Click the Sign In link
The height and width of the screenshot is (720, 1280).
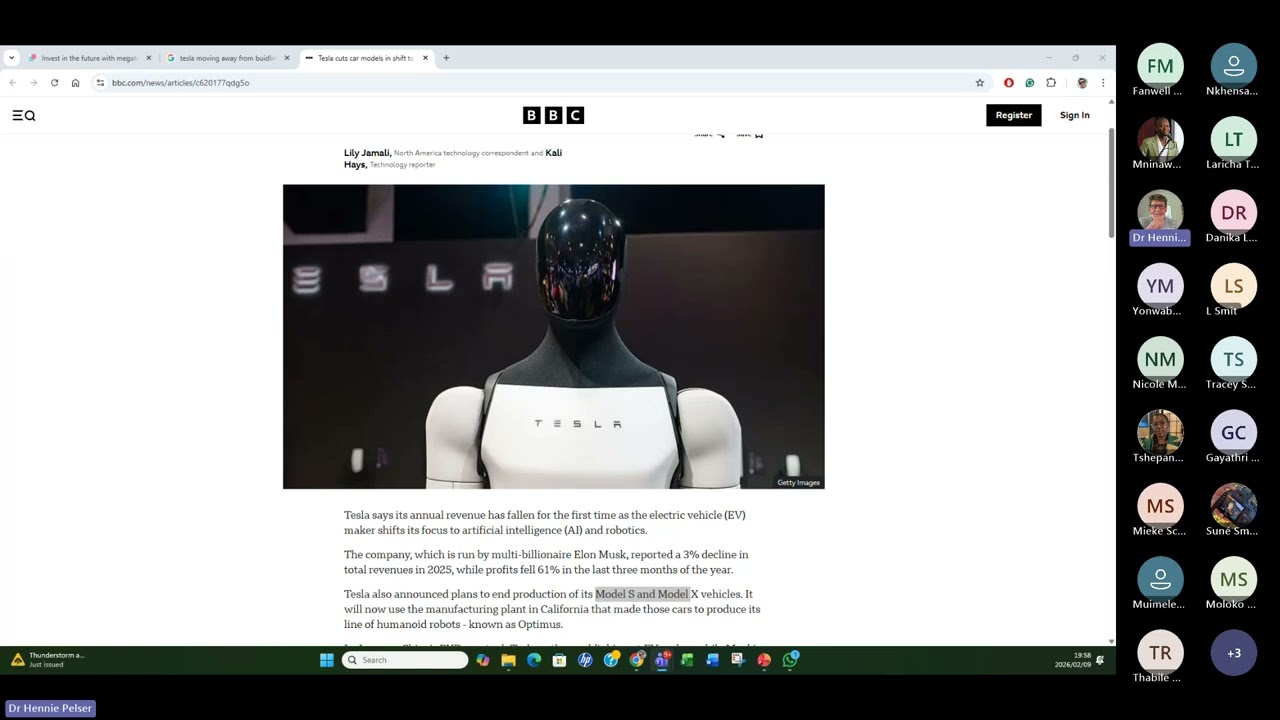coord(1075,115)
